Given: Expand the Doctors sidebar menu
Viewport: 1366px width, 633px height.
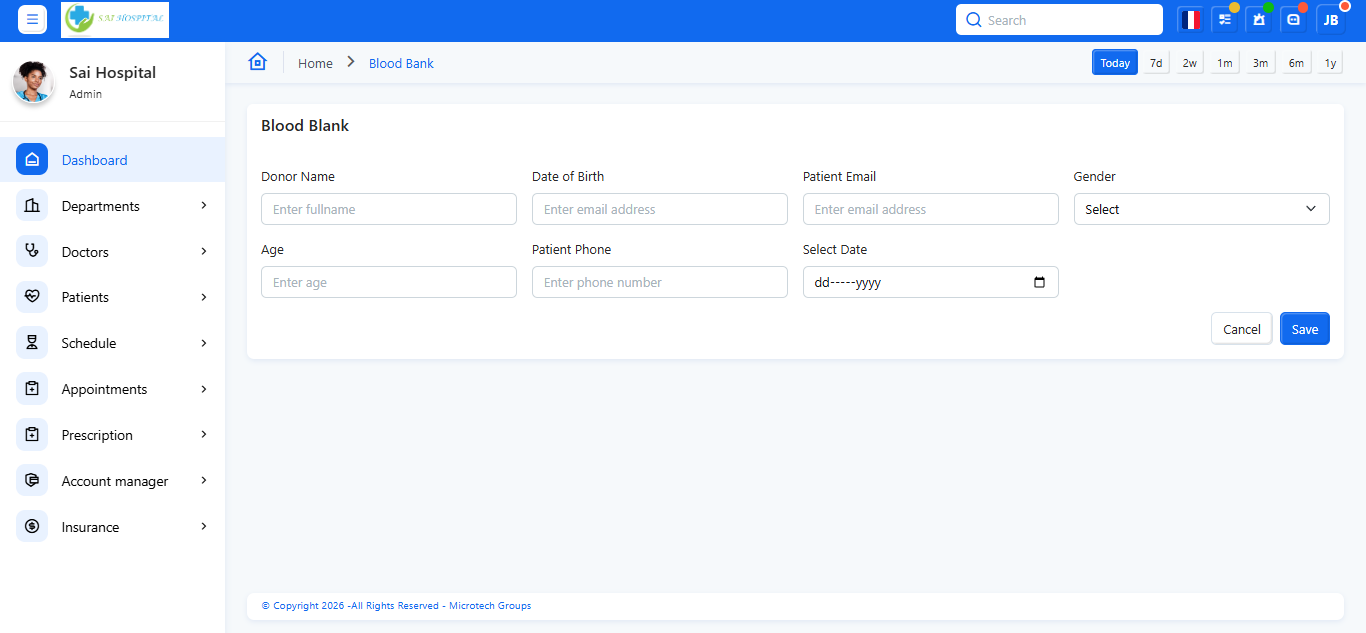Looking at the screenshot, I should tap(112, 252).
